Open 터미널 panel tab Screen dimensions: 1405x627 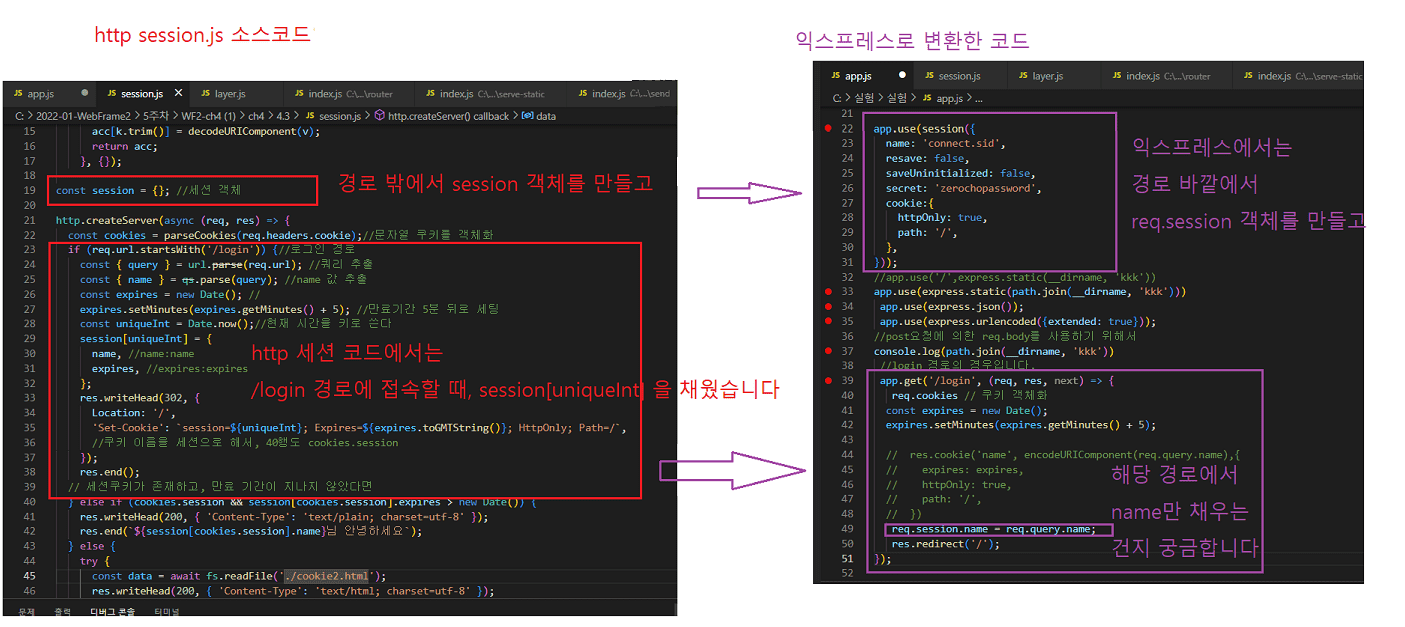pyautogui.click(x=166, y=611)
